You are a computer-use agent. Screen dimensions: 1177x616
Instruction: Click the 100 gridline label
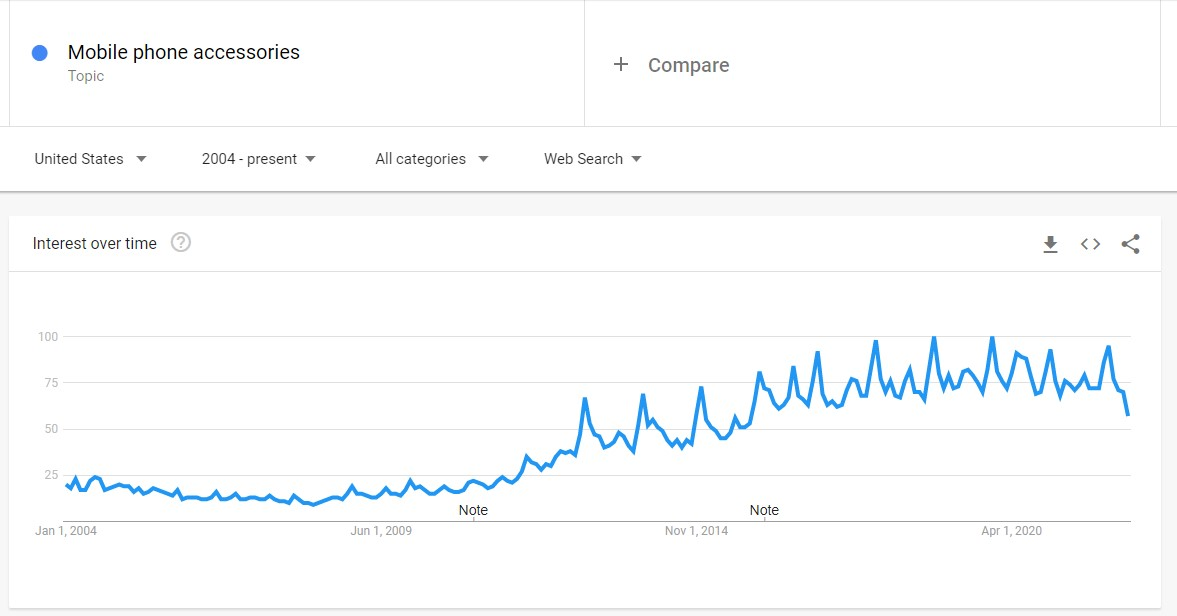pyautogui.click(x=48, y=337)
